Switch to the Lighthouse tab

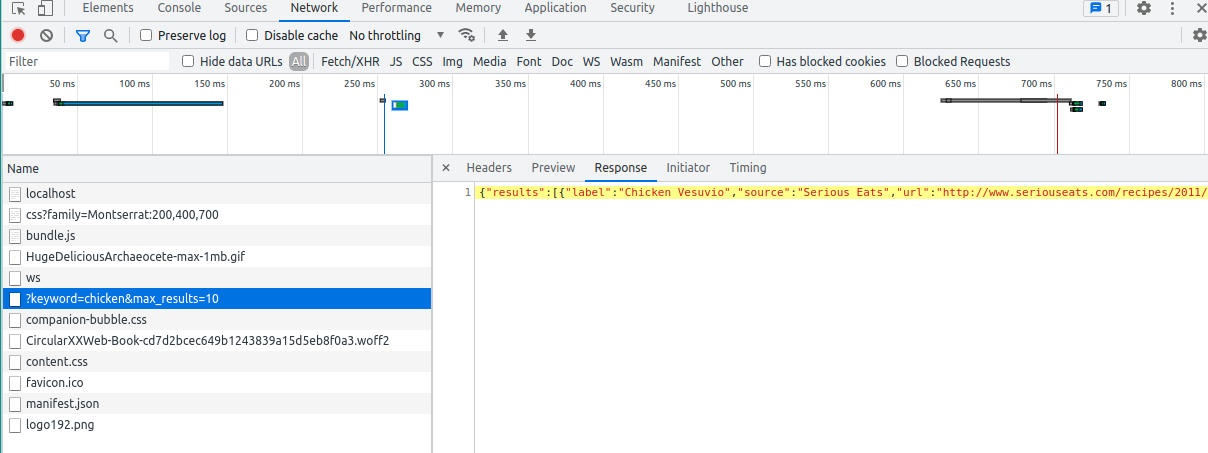717,8
